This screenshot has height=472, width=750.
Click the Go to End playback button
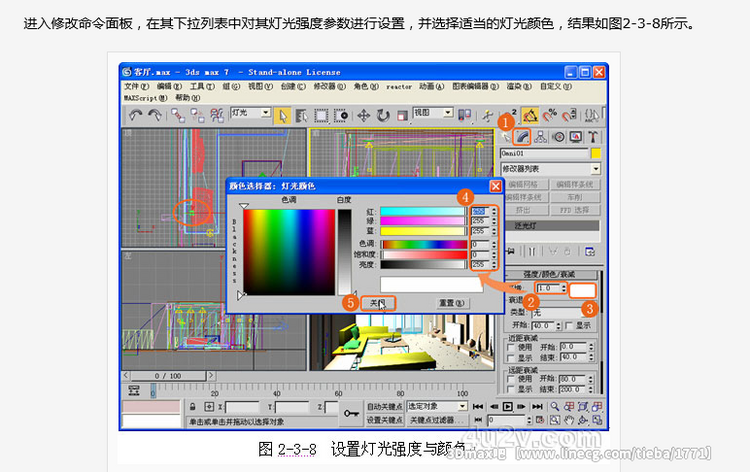tap(537, 407)
